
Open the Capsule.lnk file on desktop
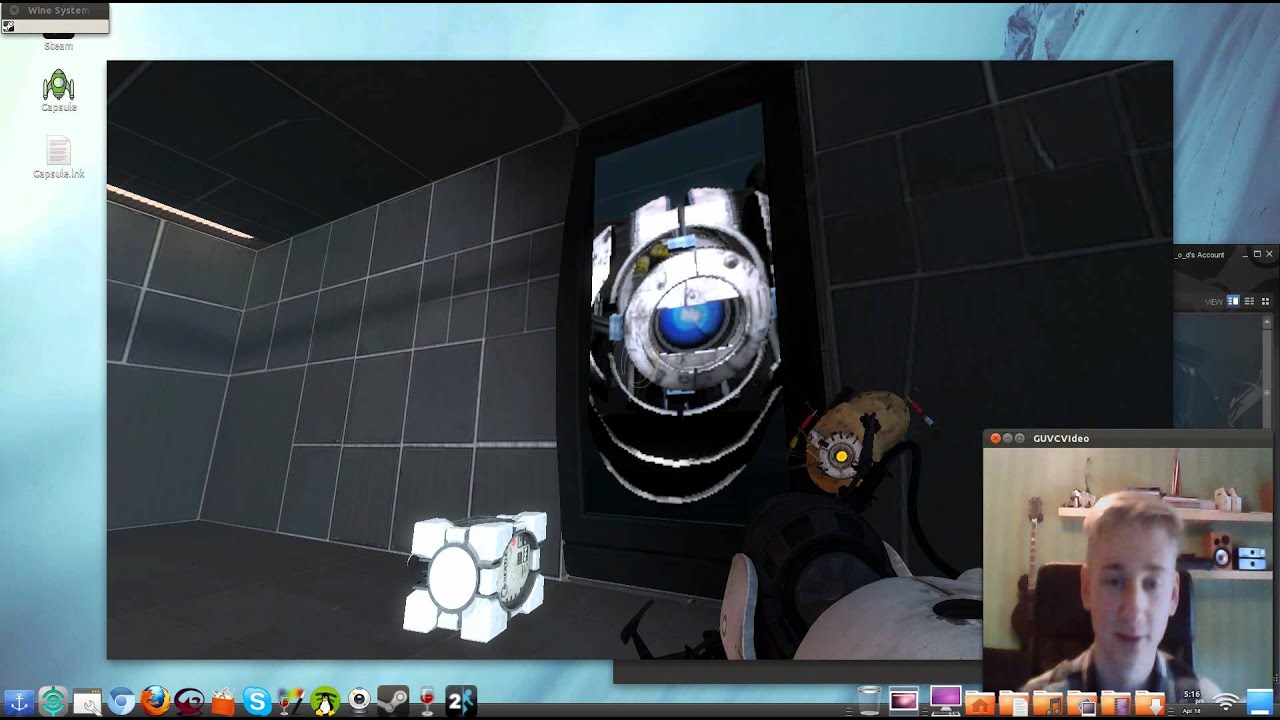pyautogui.click(x=59, y=157)
